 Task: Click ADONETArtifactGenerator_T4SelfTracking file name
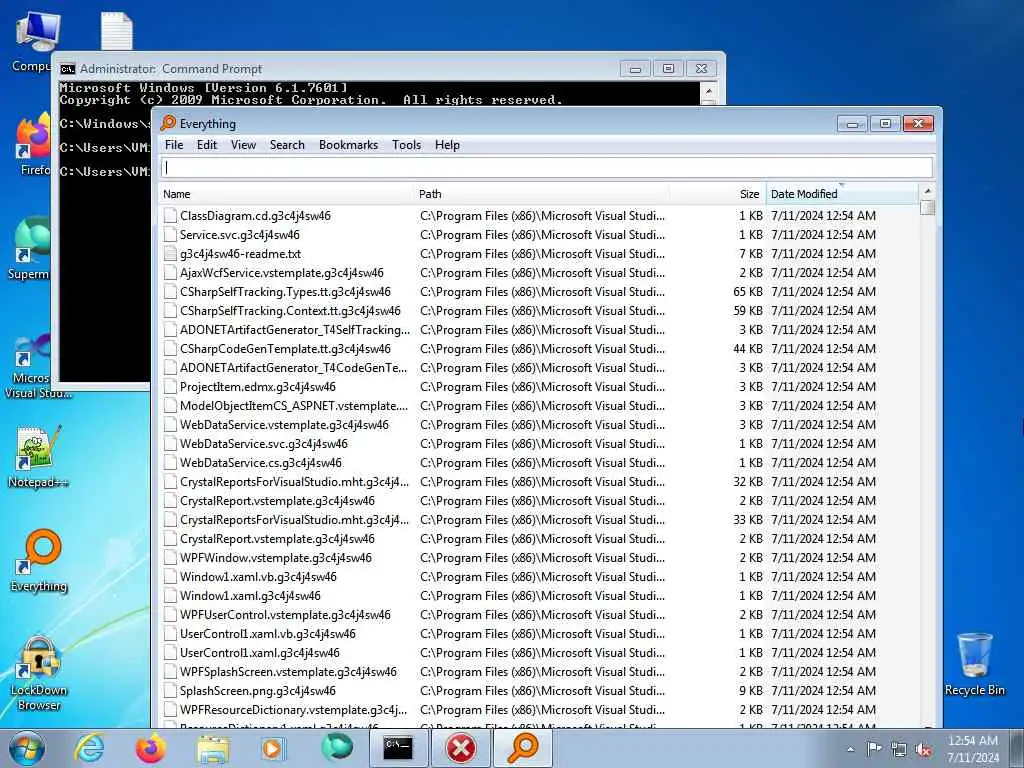(295, 330)
